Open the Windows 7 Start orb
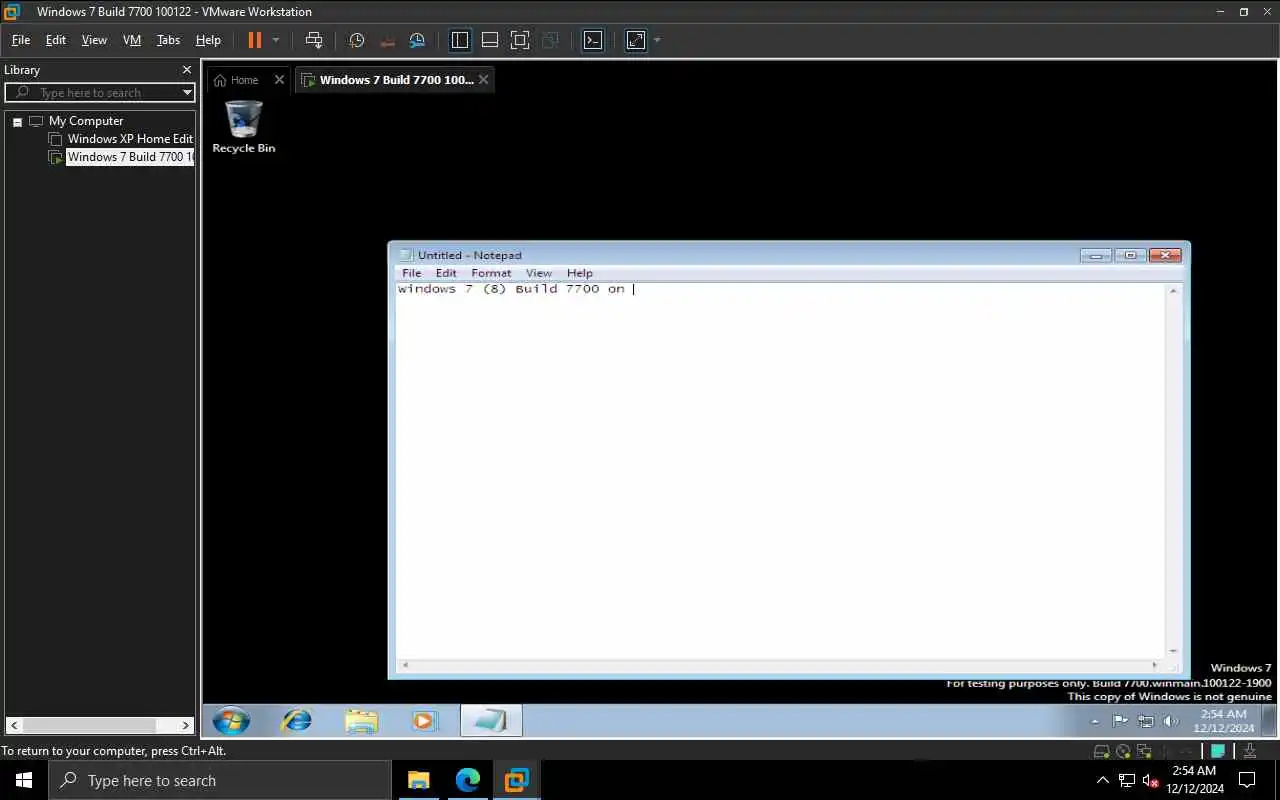This screenshot has height=800, width=1280. [231, 721]
